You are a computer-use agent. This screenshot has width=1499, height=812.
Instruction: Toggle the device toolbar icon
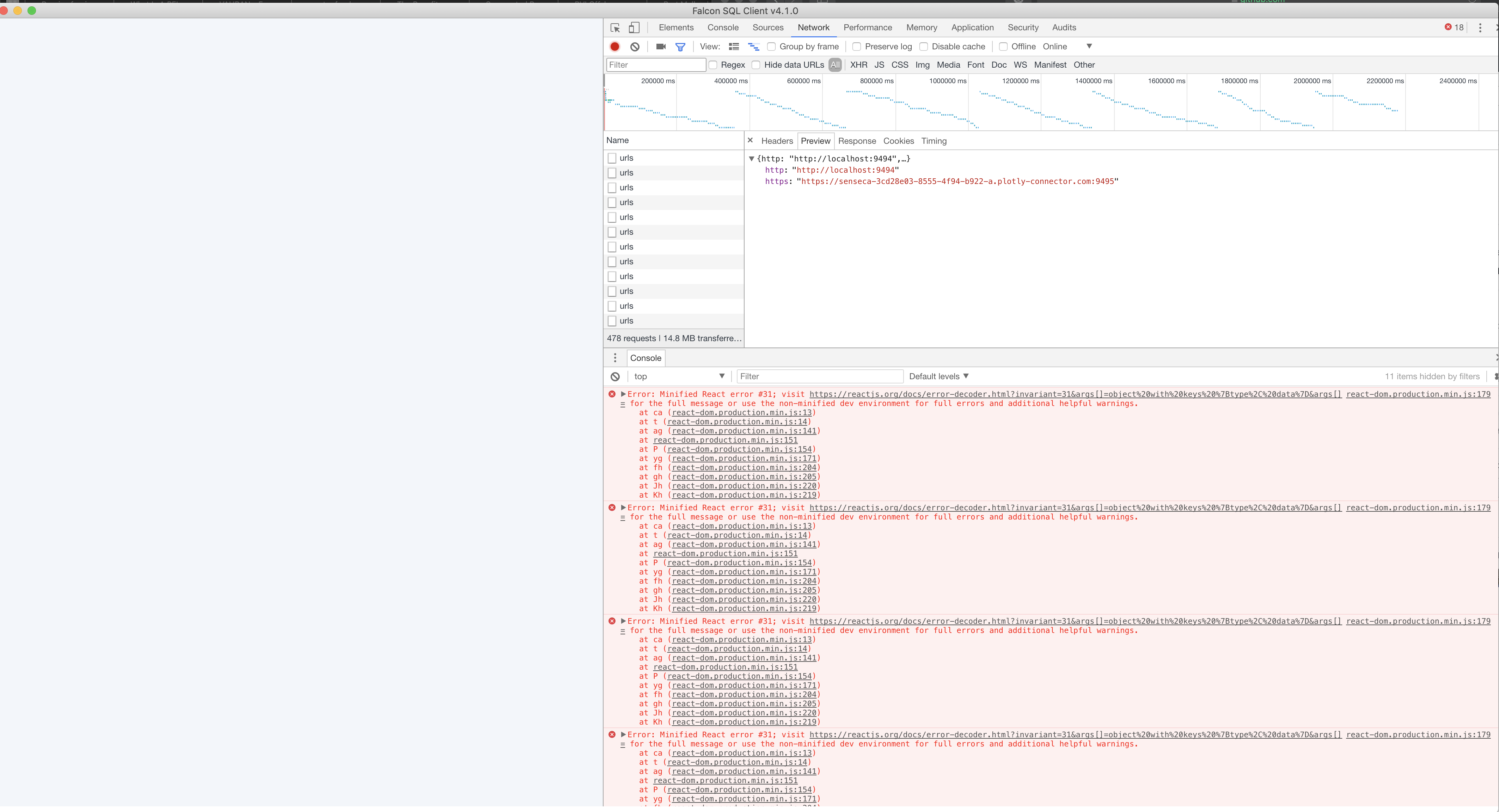[634, 27]
